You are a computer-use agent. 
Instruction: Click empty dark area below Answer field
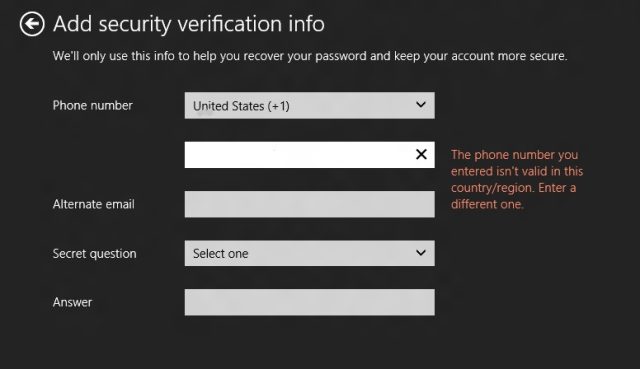[309, 345]
